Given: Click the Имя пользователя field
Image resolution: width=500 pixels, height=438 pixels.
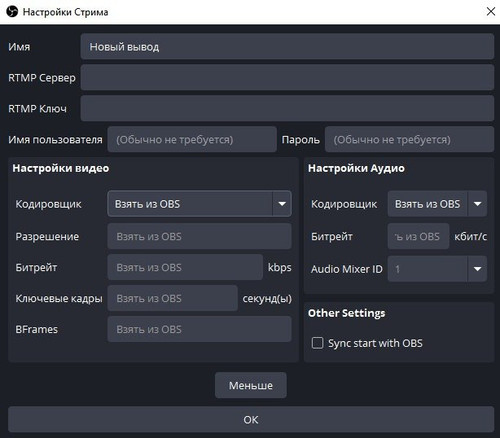Looking at the screenshot, I should click(192, 139).
